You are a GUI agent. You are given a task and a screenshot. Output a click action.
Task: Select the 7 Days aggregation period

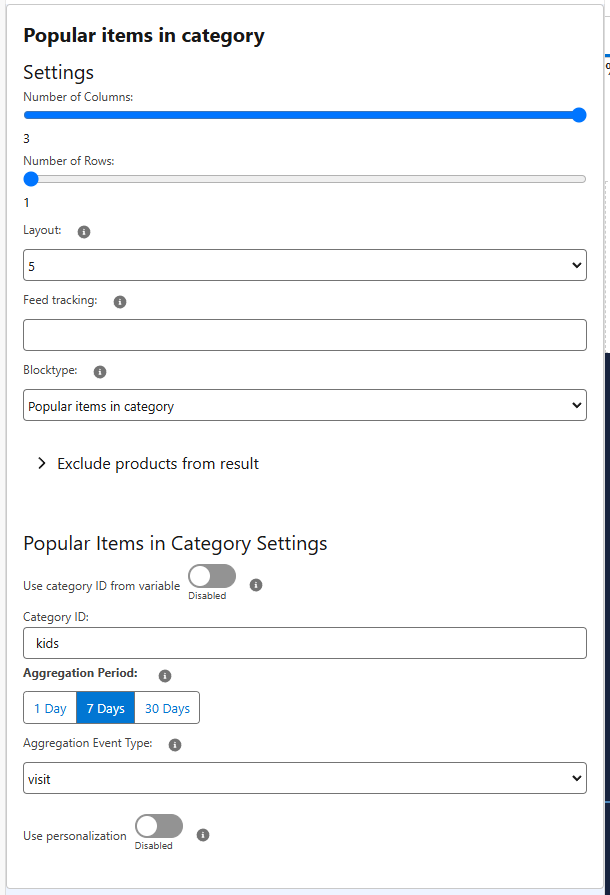click(106, 708)
